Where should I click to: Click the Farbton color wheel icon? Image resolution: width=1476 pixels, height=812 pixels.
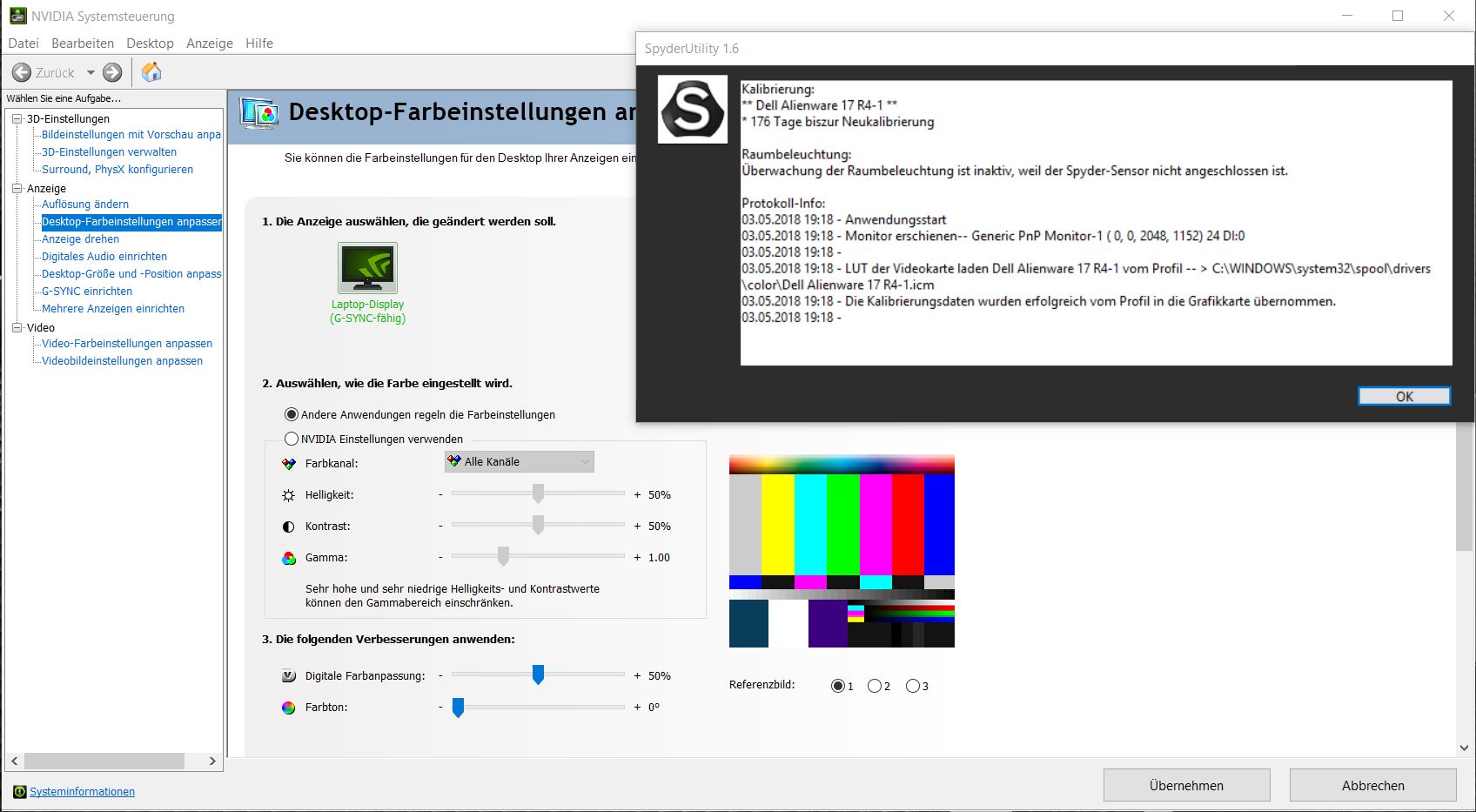tap(289, 708)
